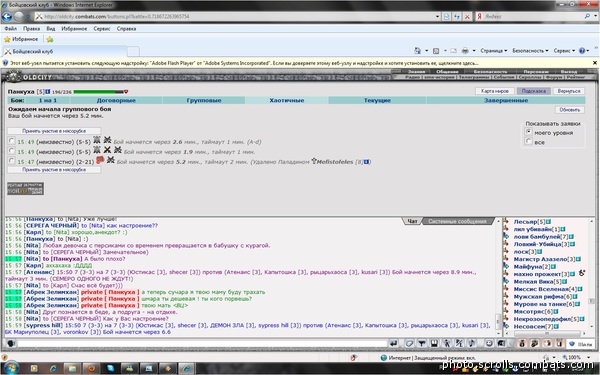Click into the chat message input field
Viewport: 600px width, 375px height.
click(x=202, y=343)
